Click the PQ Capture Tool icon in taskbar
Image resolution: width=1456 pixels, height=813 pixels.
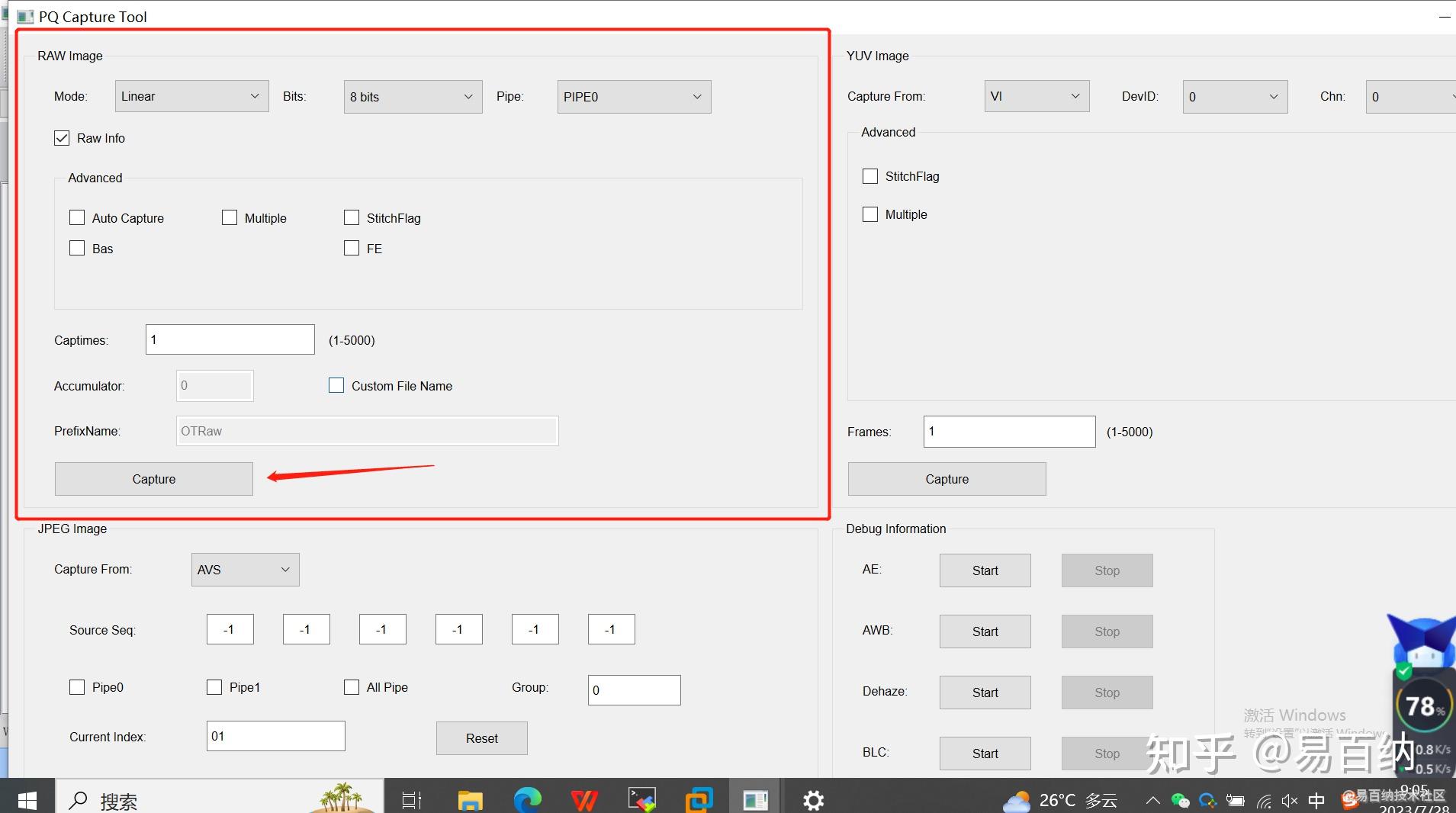point(754,799)
